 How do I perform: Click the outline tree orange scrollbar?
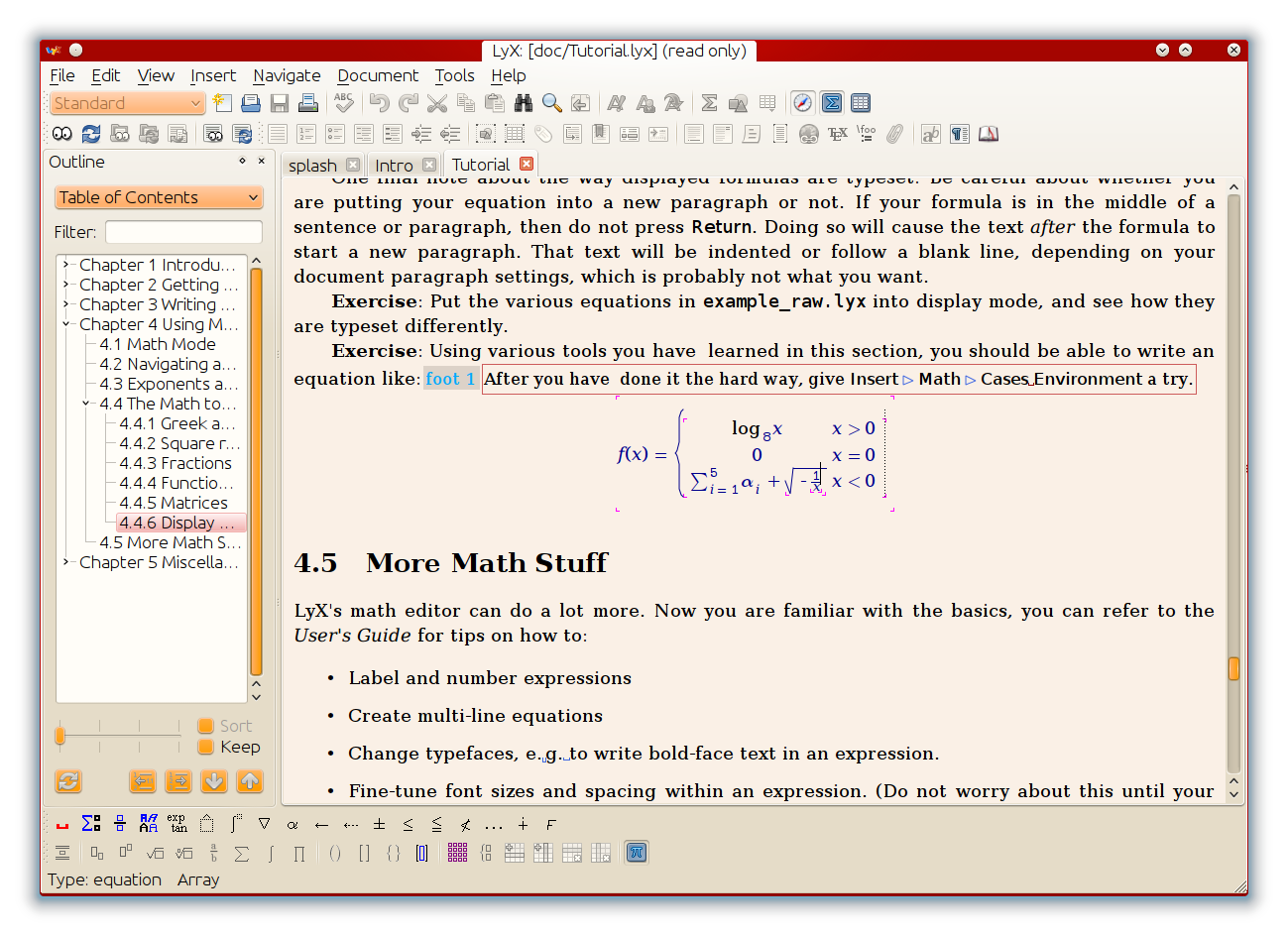click(x=256, y=473)
